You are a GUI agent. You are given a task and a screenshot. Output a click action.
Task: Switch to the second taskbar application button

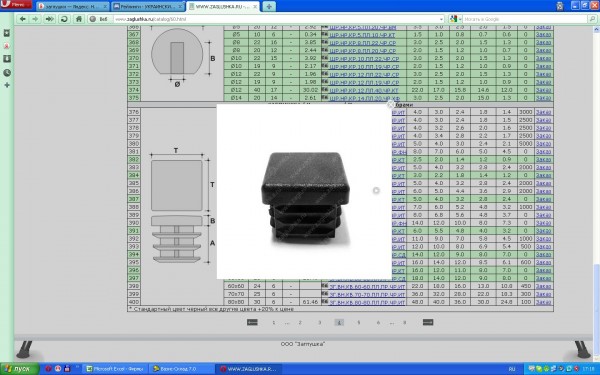point(181,369)
